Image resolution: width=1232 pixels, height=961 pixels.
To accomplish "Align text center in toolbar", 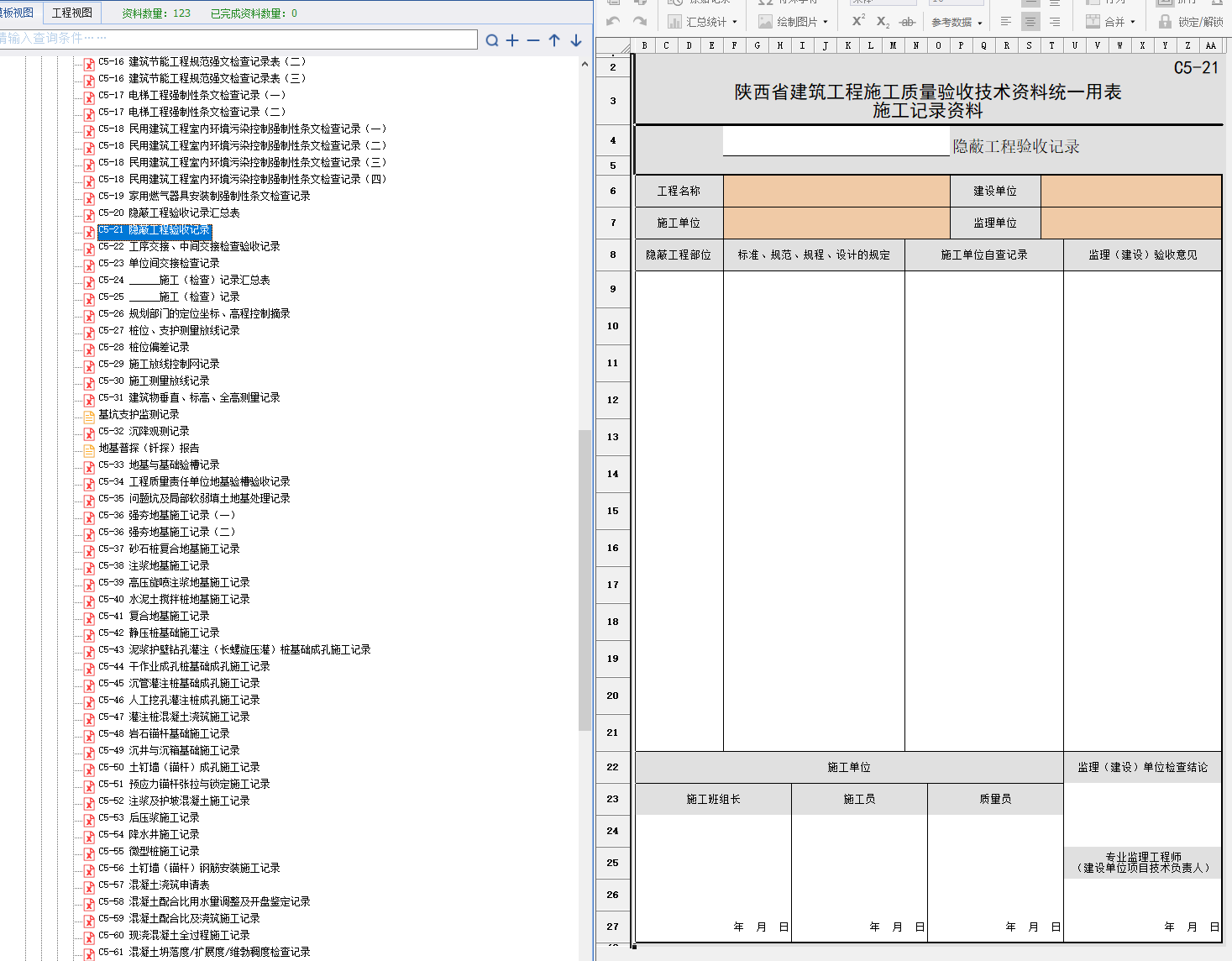I will (1030, 21).
